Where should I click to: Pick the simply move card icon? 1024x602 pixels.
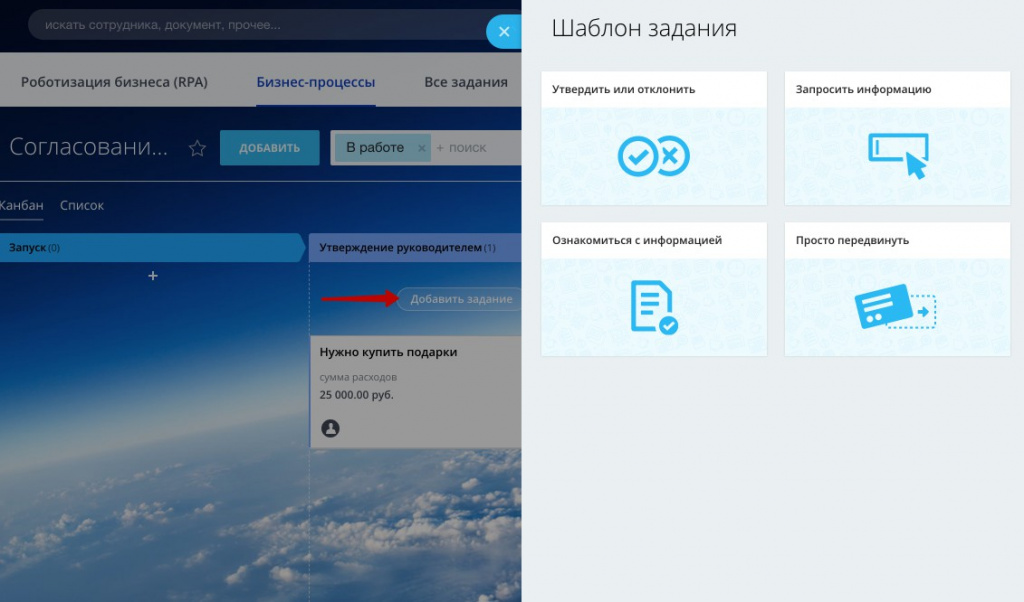click(897, 307)
